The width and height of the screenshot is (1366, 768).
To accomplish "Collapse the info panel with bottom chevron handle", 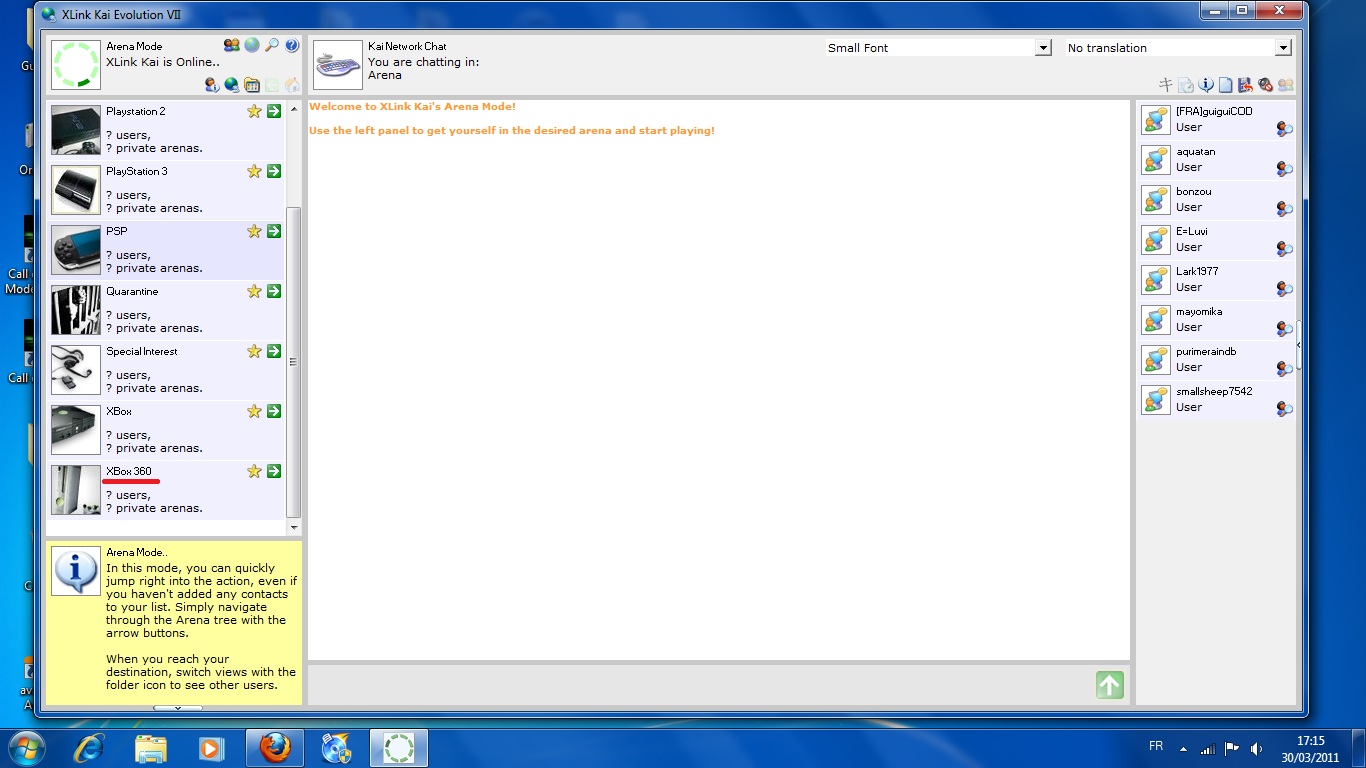I will tap(177, 708).
